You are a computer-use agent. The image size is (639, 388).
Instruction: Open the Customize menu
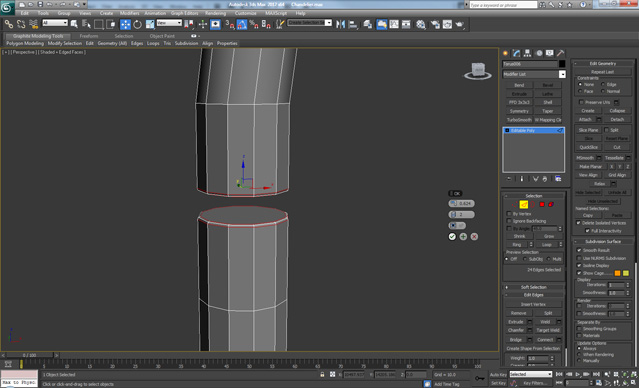coord(245,13)
